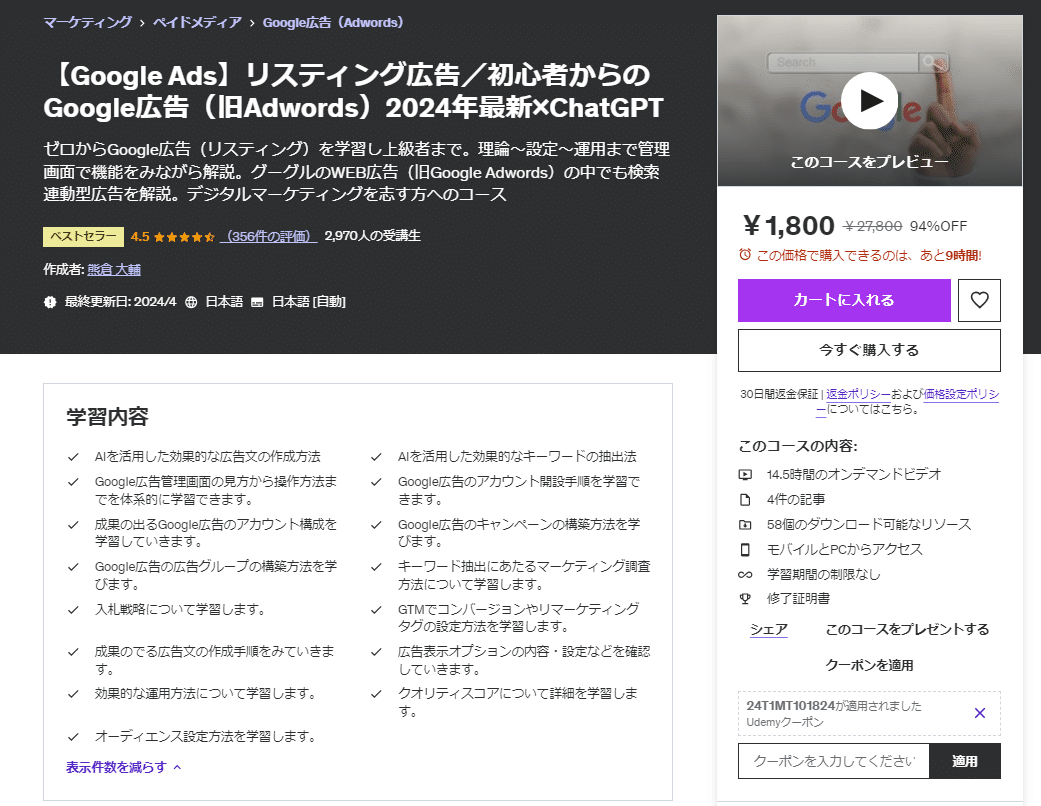
Task: Click 今すぐ購入する buy now button
Action: coord(869,351)
